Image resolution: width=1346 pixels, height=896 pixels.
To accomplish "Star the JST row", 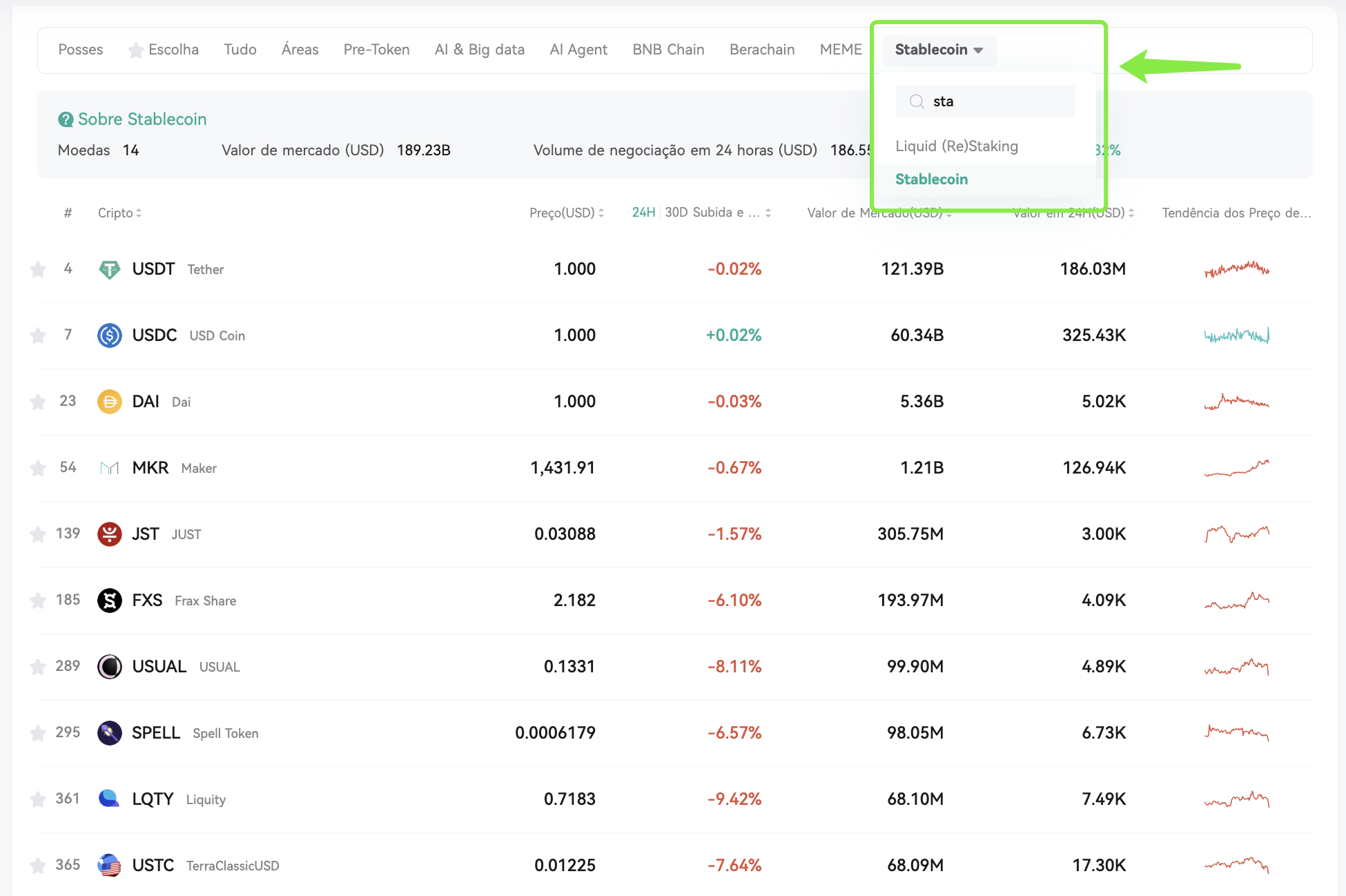I will pos(38,534).
